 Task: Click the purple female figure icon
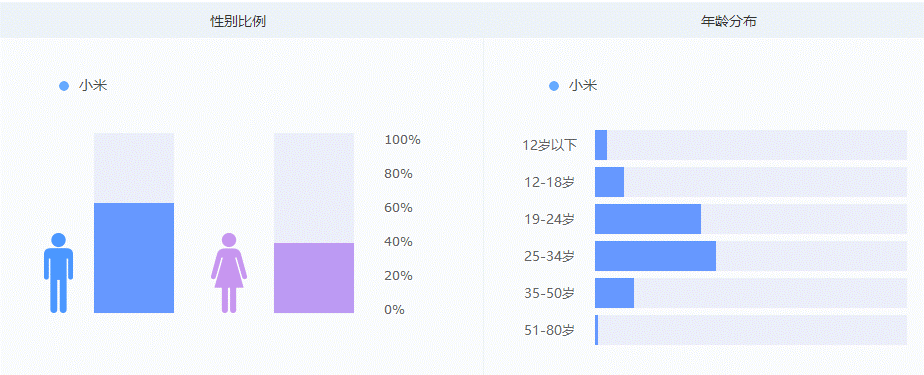[229, 272]
